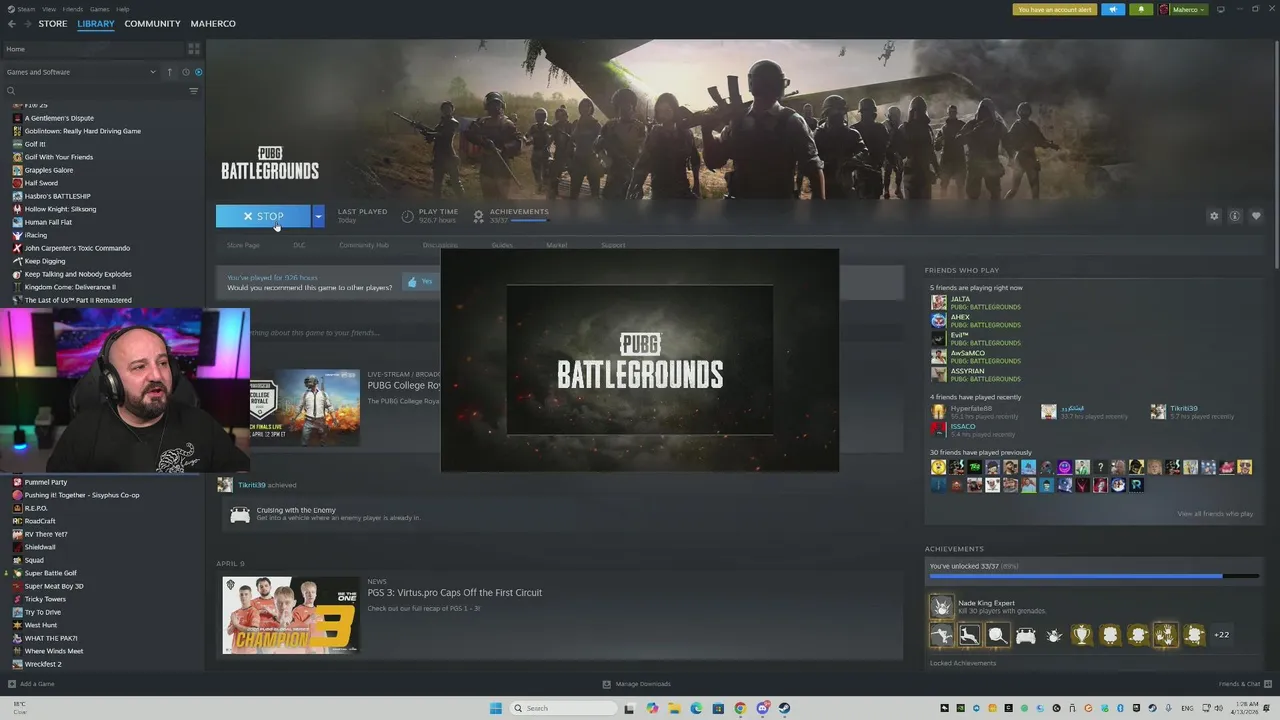Screen dimensions: 1280x720
Task: Open the Friends menu
Action: click(x=73, y=9)
